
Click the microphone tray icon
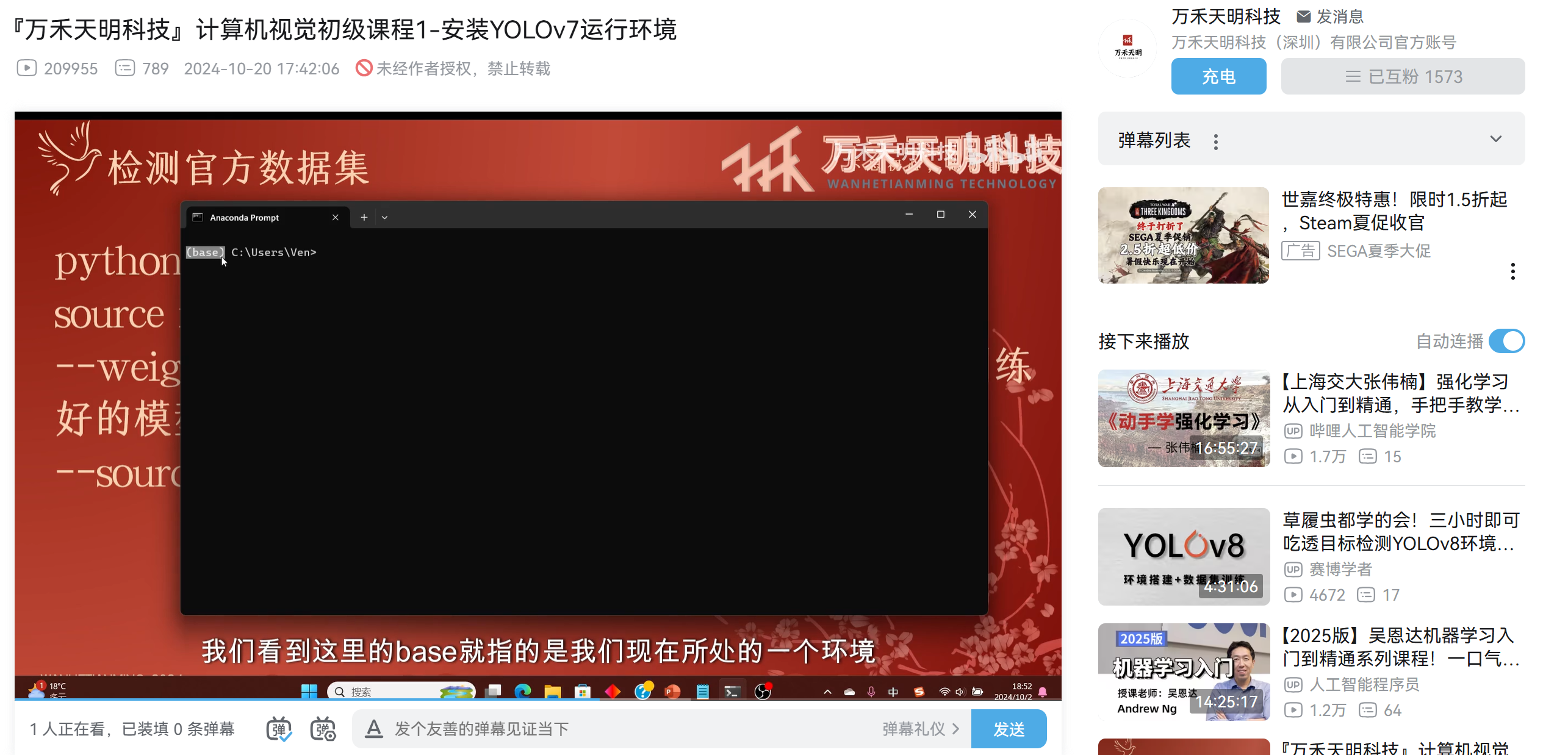[x=871, y=692]
